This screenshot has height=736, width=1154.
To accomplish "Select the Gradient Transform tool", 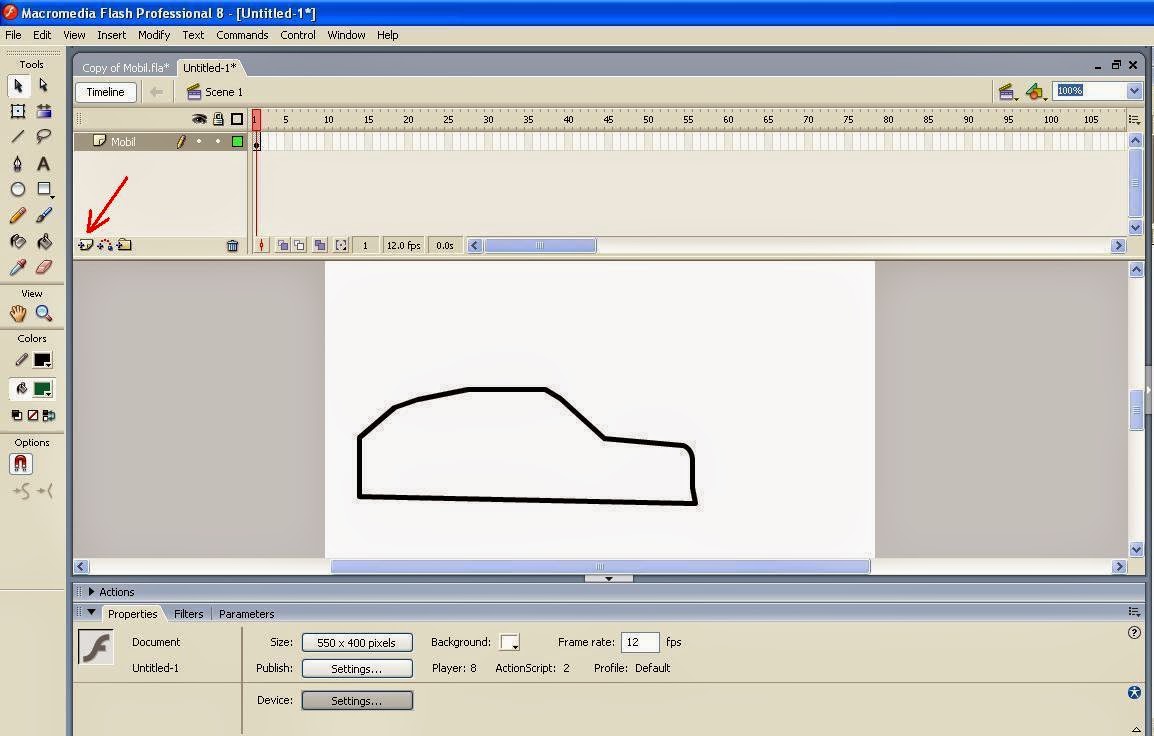I will 44,111.
